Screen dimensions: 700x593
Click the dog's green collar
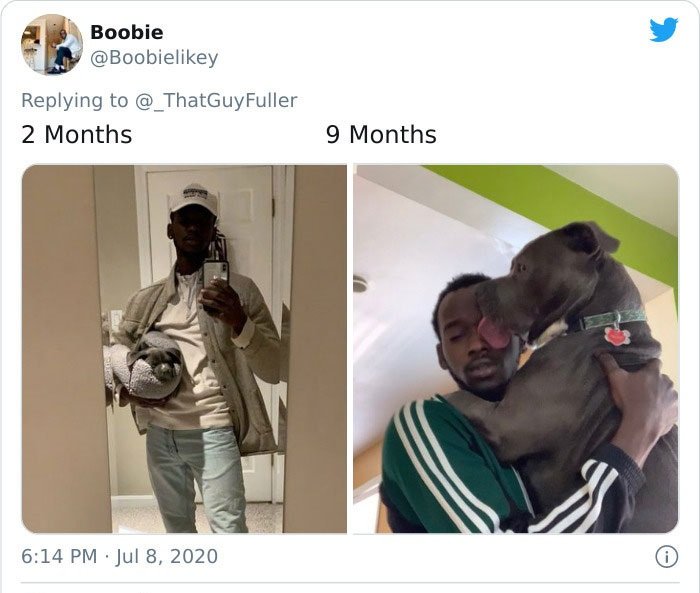tap(614, 319)
